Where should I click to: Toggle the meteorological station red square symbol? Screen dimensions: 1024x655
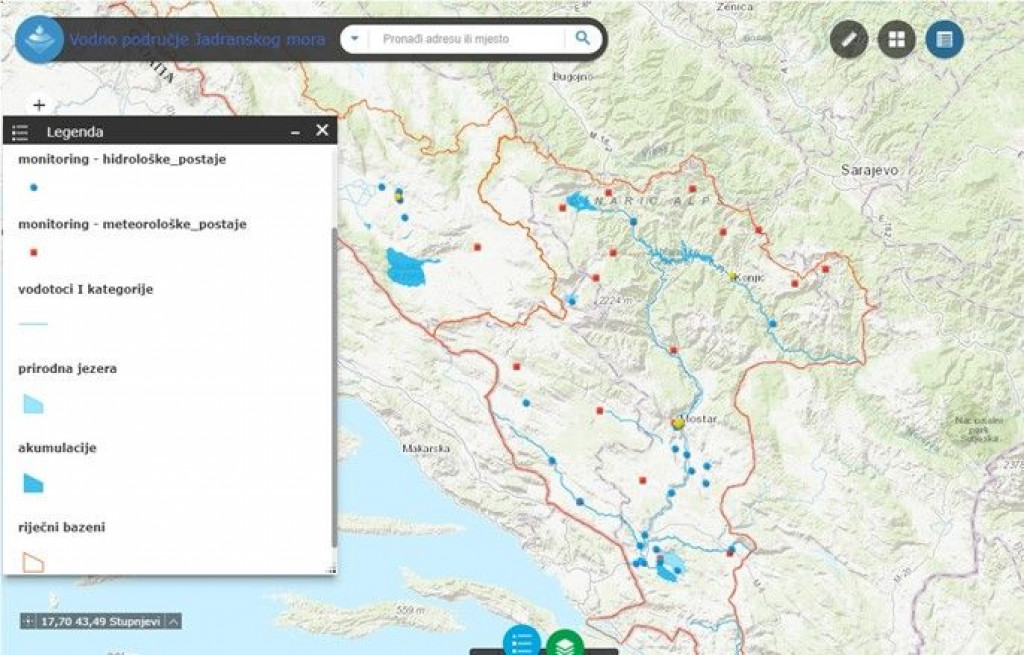(35, 252)
